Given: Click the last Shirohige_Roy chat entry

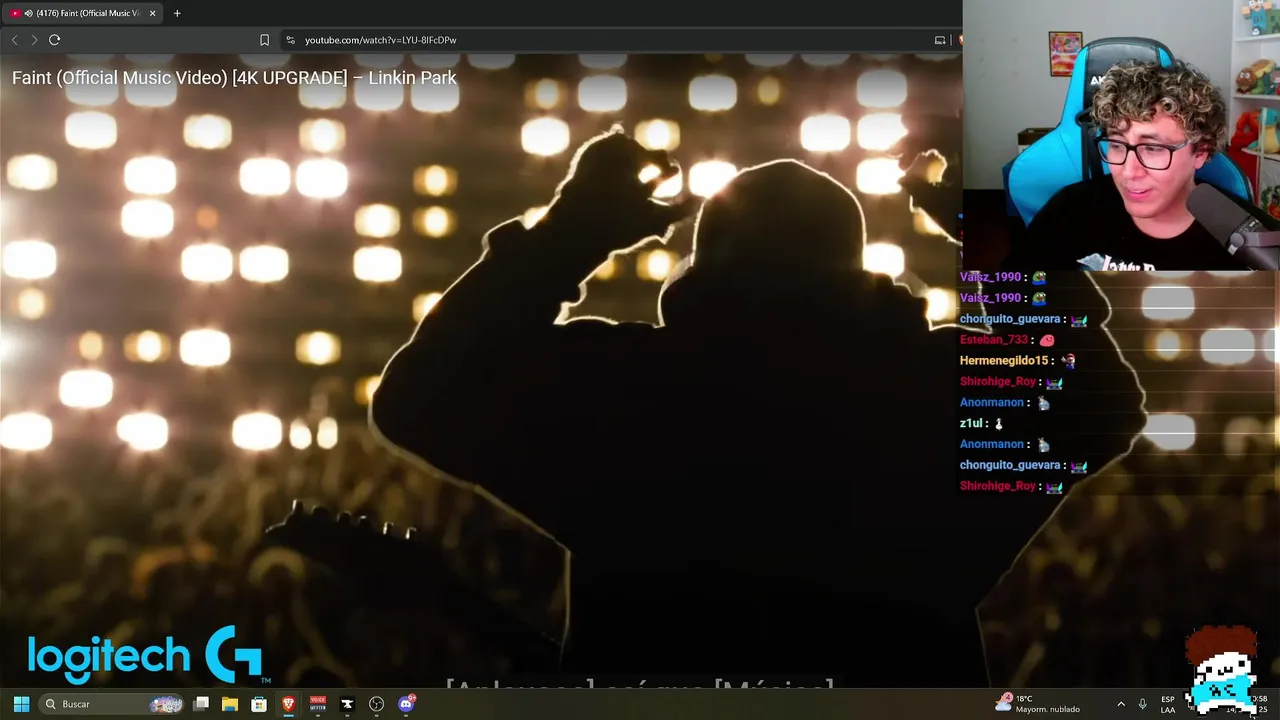Looking at the screenshot, I should pos(1011,486).
